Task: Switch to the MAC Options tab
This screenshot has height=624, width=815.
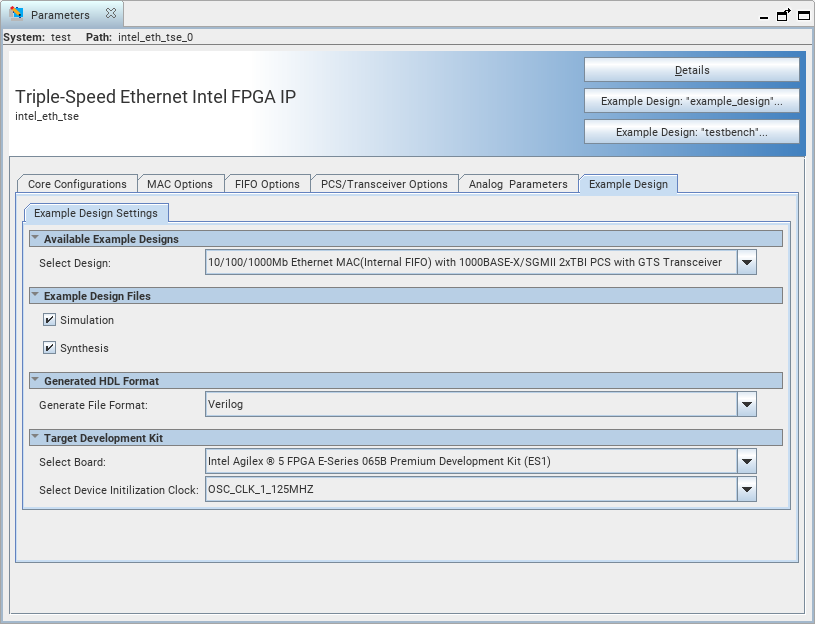Action: coord(180,184)
